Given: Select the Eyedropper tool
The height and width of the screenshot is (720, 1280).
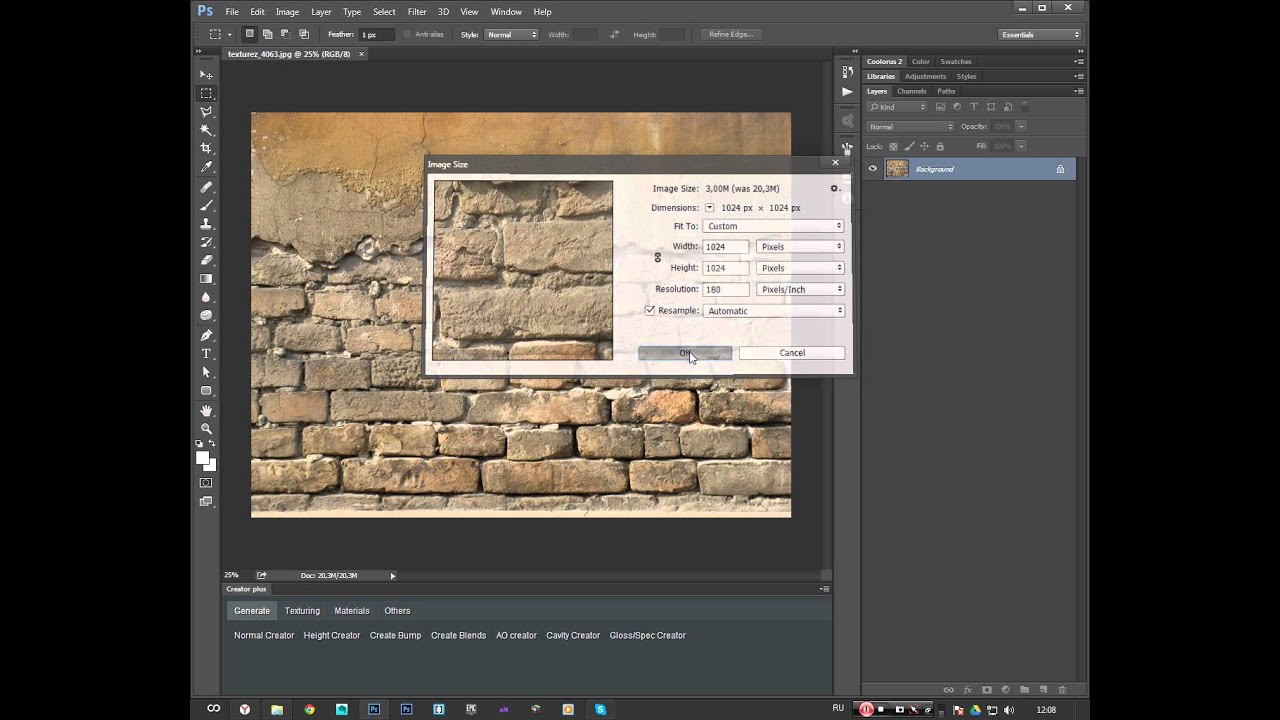Looking at the screenshot, I should point(206,167).
